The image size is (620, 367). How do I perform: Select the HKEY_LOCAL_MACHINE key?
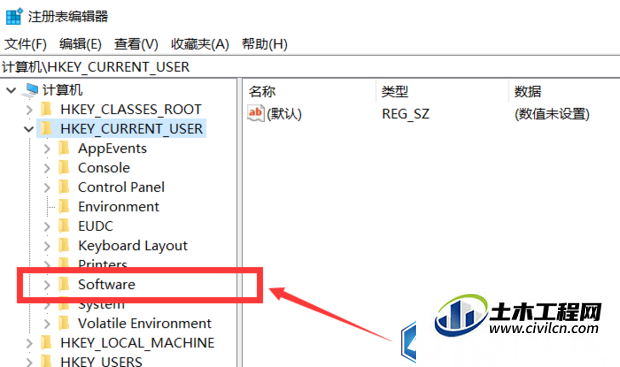point(137,343)
